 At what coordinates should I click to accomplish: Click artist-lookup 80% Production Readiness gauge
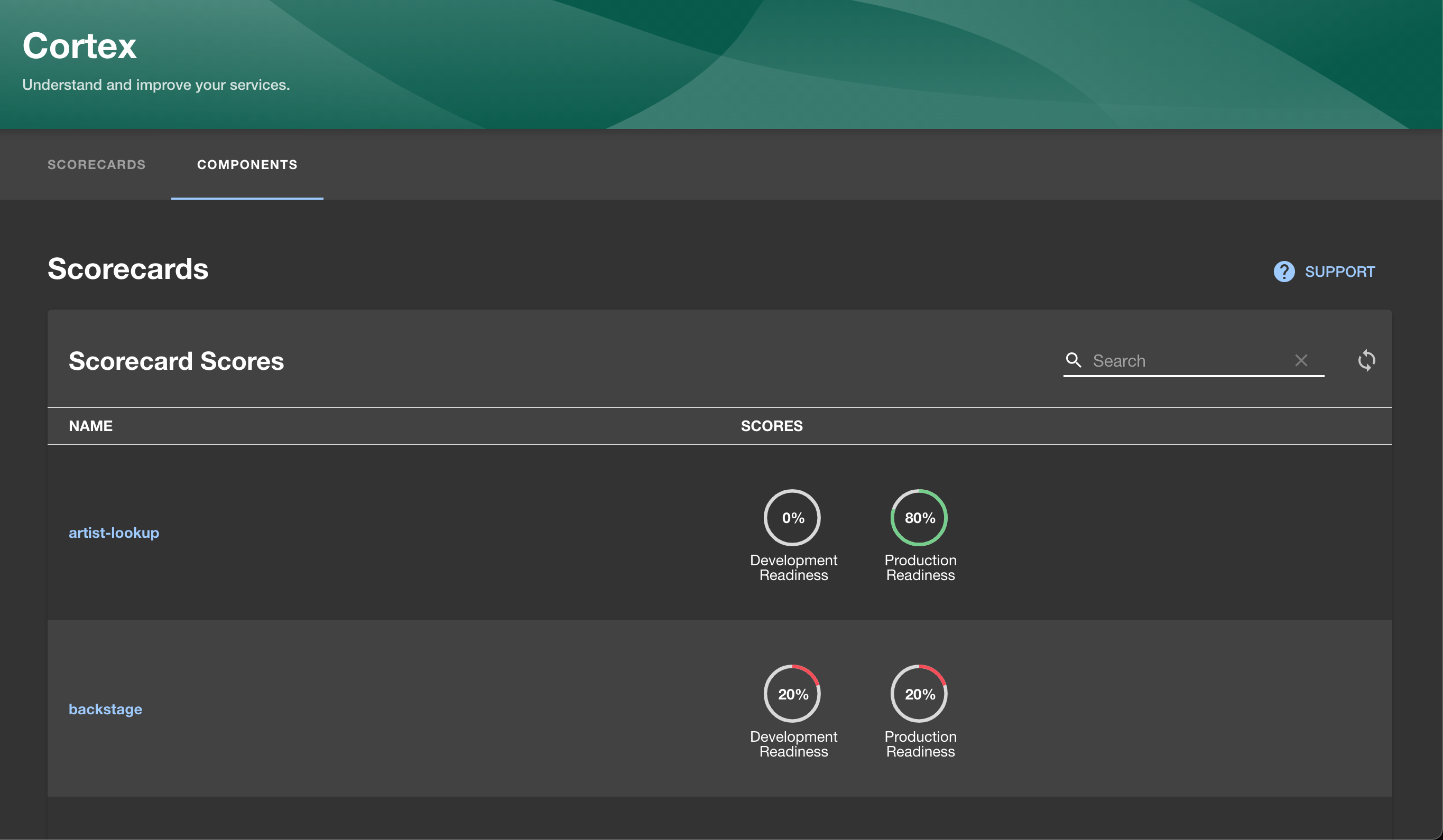tap(919, 517)
